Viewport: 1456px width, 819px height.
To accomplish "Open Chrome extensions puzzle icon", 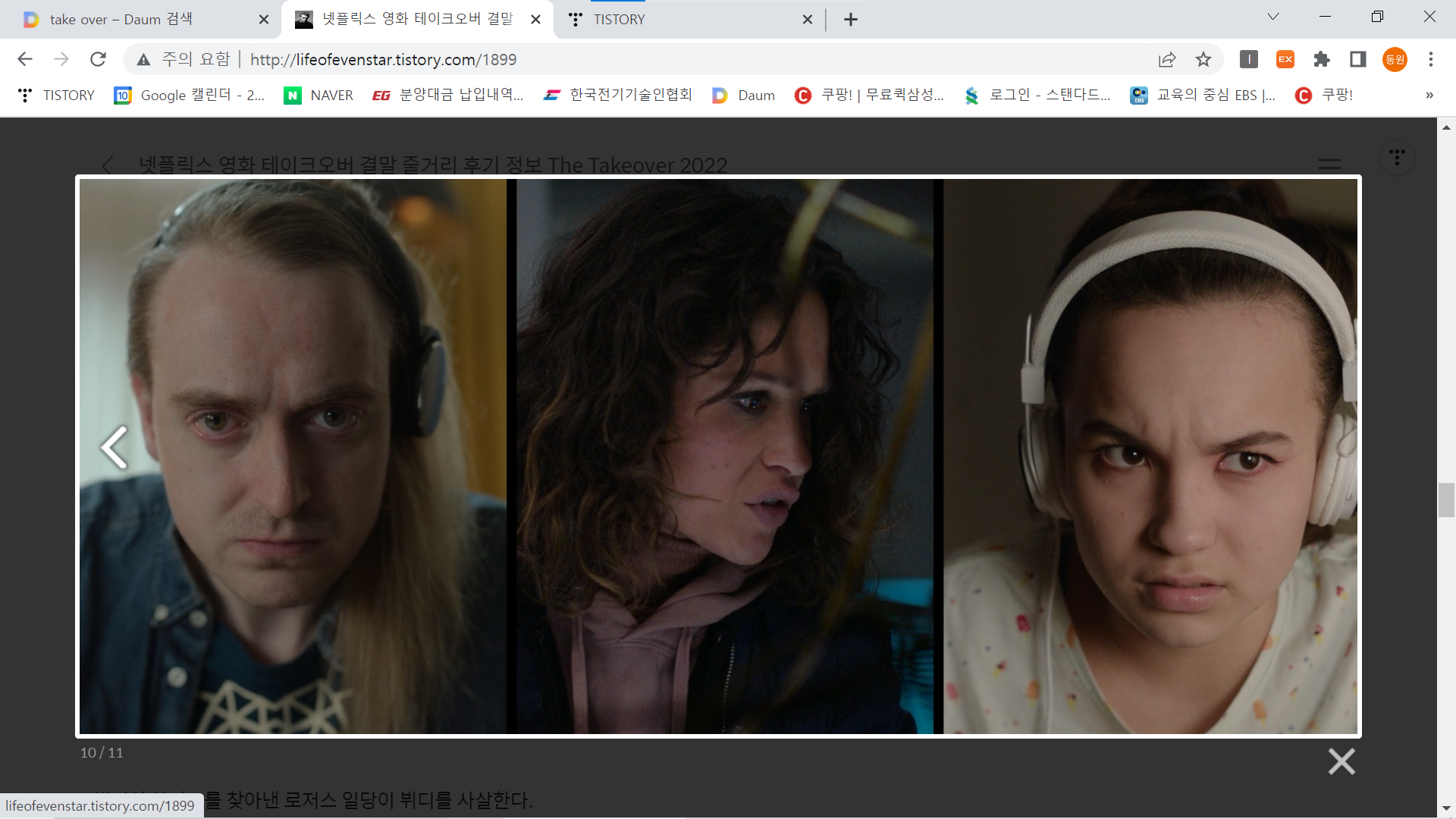I will tap(1322, 59).
